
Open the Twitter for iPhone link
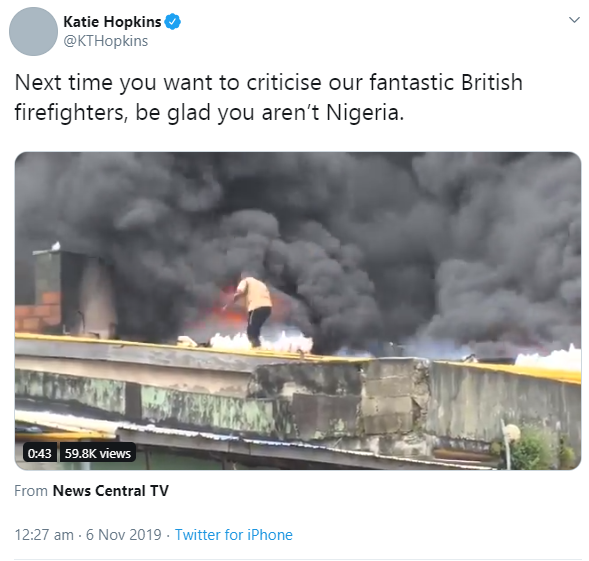pyautogui.click(x=234, y=535)
